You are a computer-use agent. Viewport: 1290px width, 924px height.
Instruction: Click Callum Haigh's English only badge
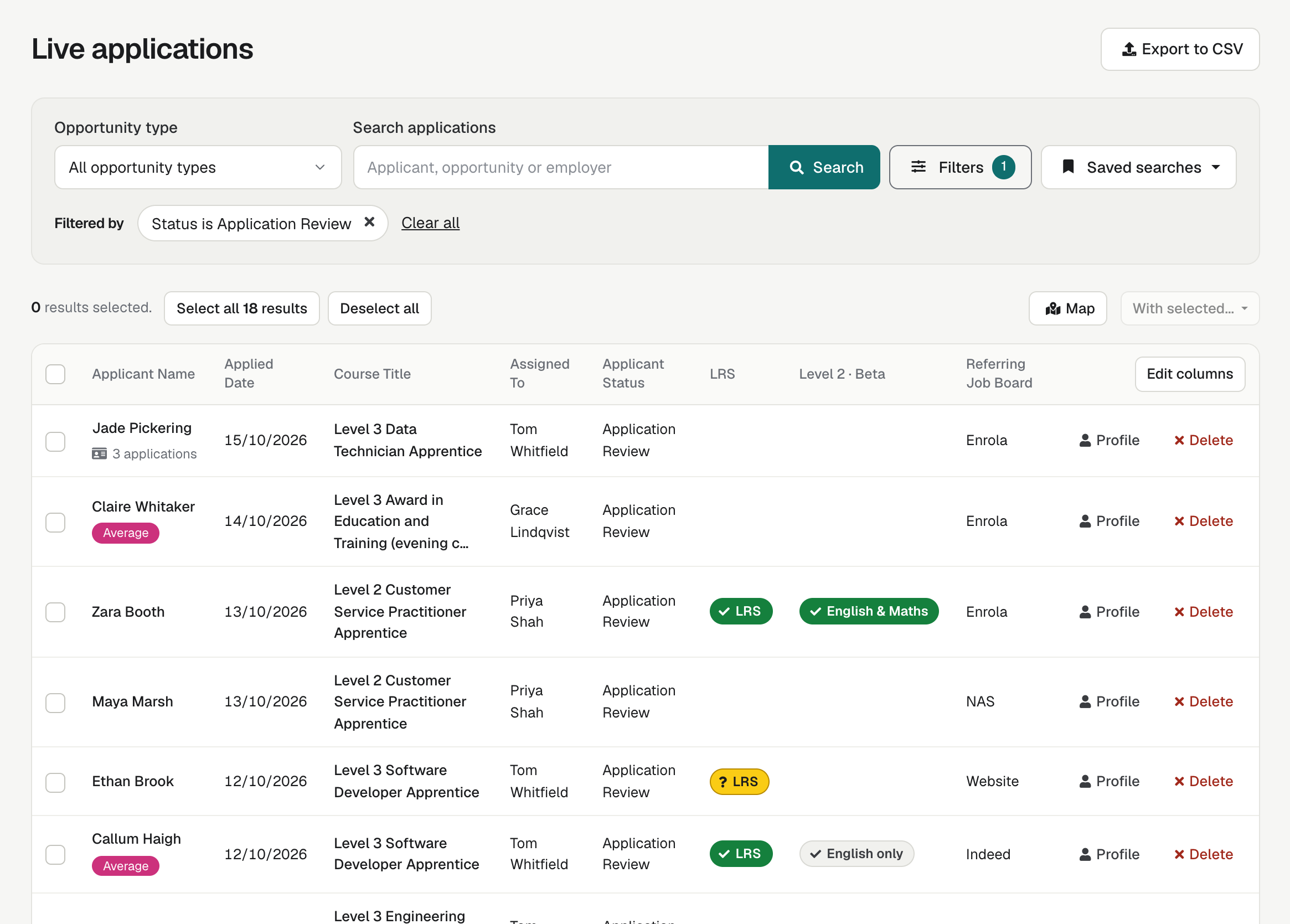coord(856,854)
